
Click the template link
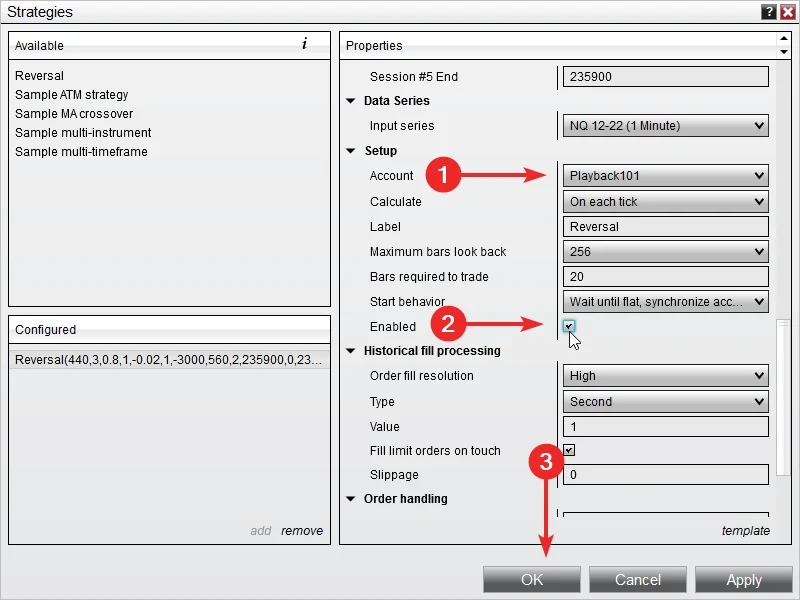(745, 531)
